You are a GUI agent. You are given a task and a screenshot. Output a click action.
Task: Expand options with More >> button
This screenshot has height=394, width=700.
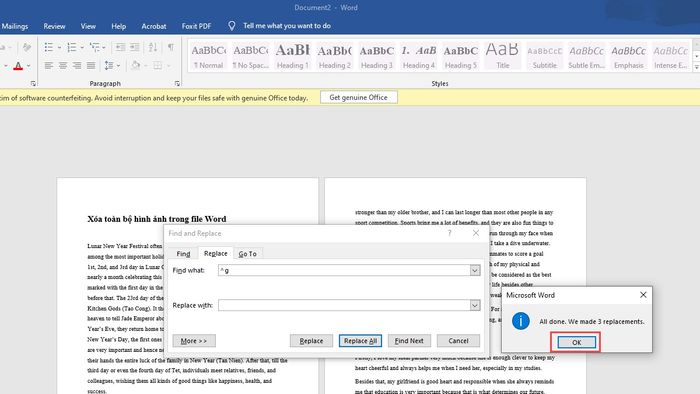pyautogui.click(x=194, y=340)
